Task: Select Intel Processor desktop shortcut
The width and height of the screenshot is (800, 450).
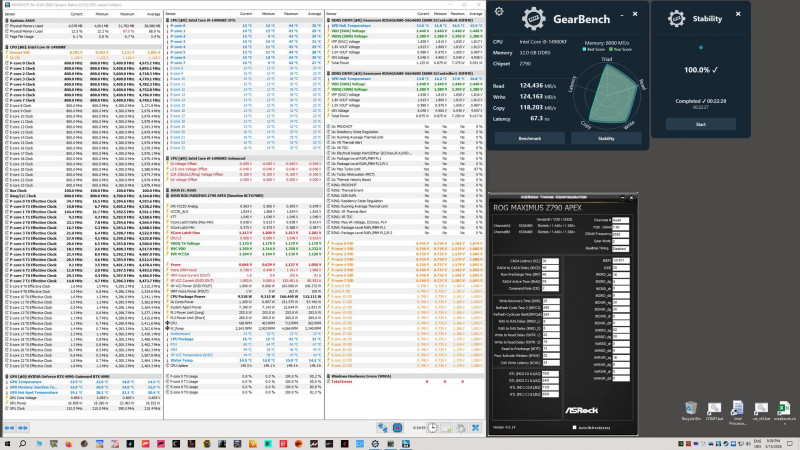Action: coord(737,412)
